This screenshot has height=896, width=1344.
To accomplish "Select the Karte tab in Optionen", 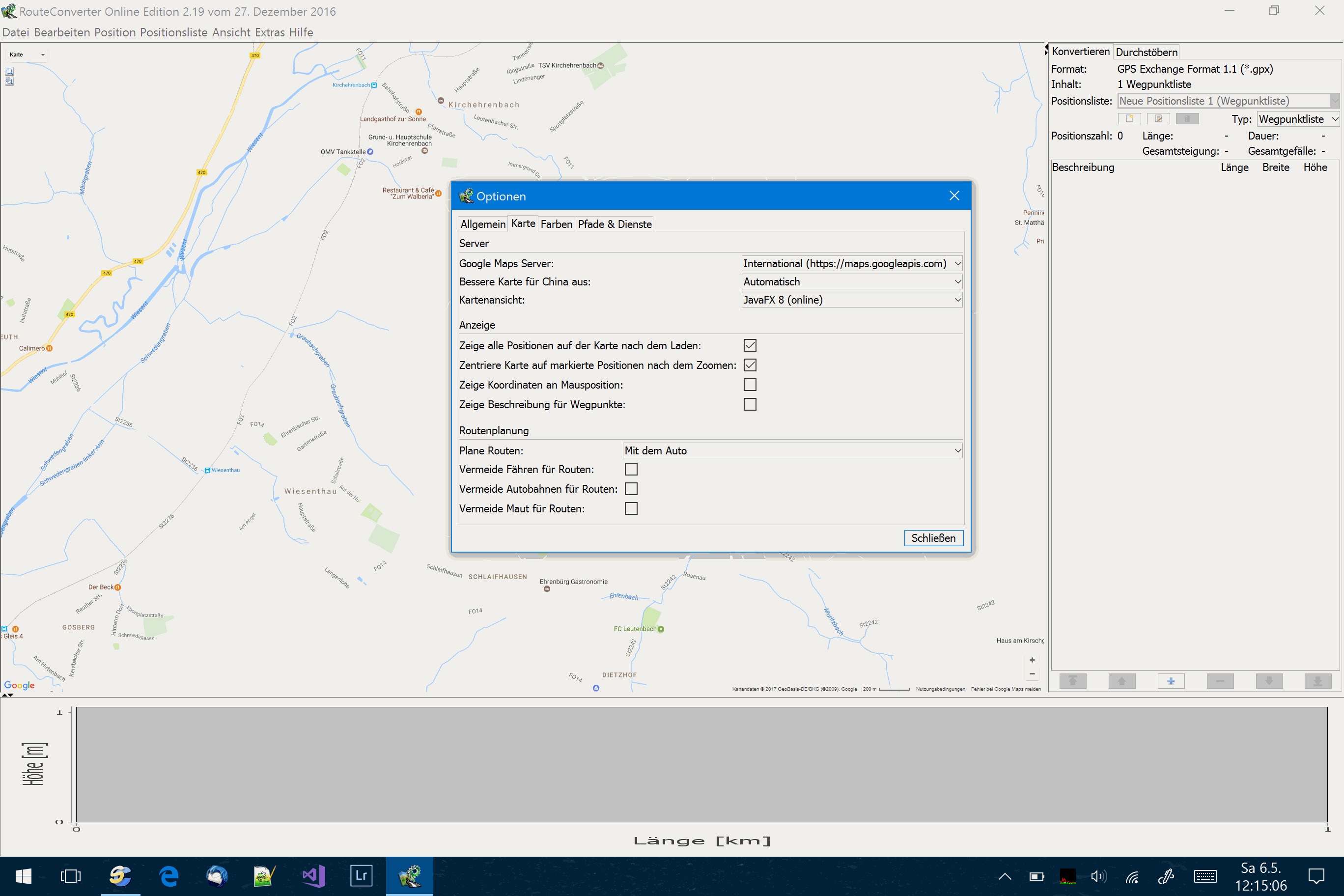I will [x=524, y=224].
